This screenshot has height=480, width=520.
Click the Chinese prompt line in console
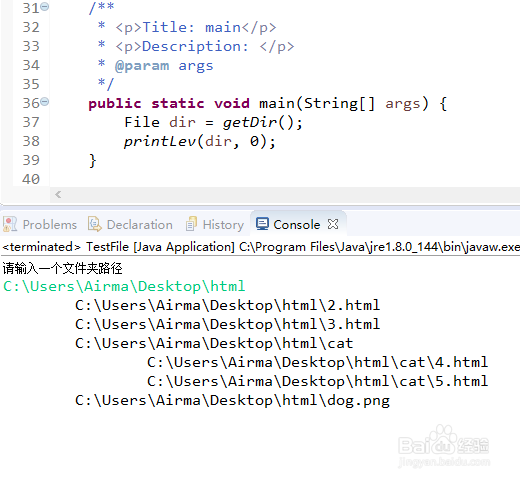click(63, 268)
